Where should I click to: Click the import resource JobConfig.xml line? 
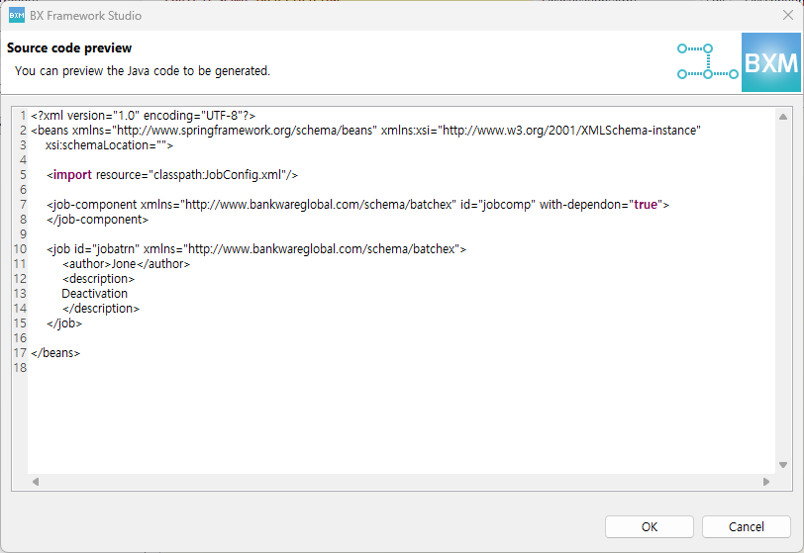coord(172,175)
